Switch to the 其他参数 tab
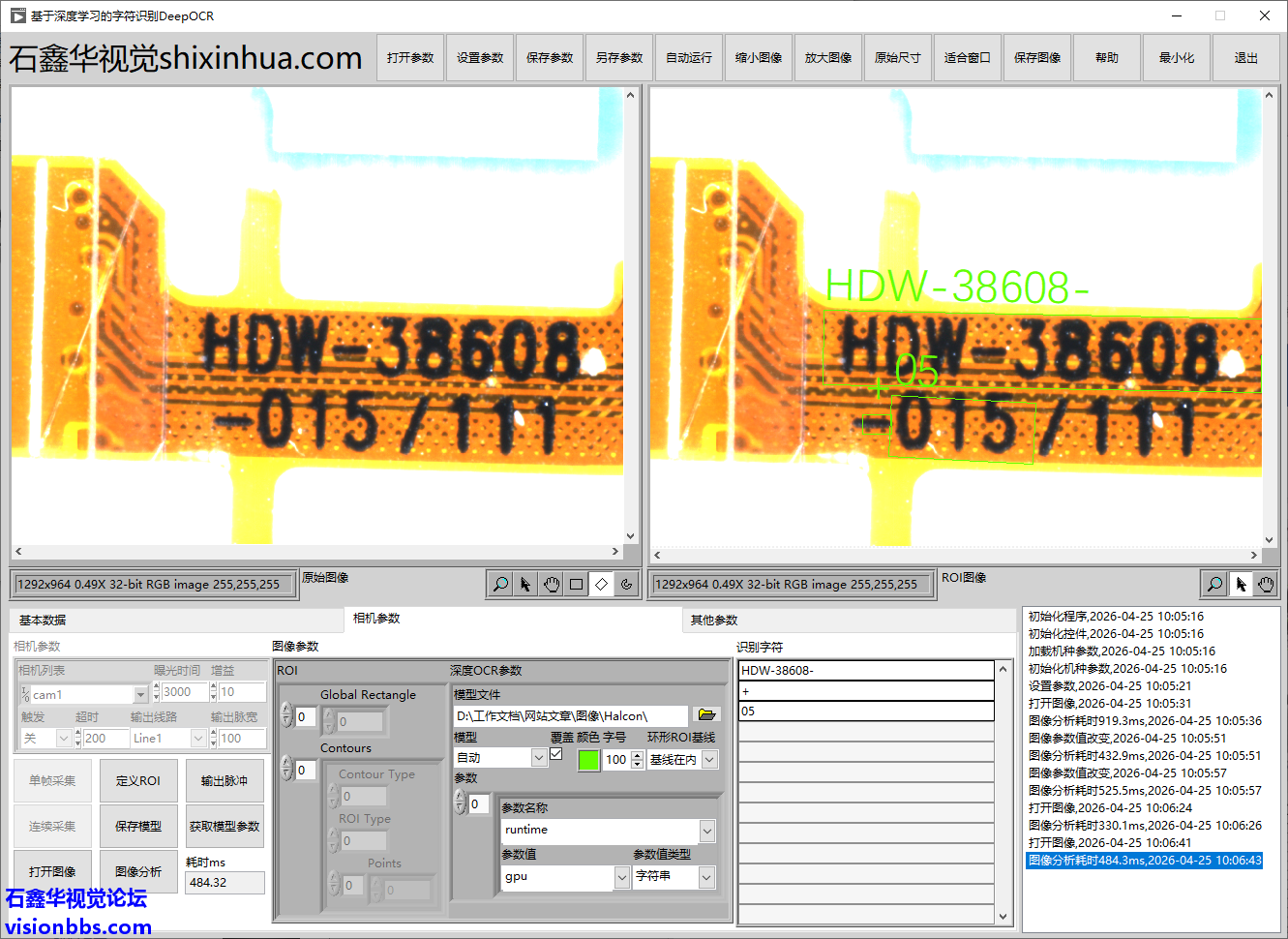Viewport: 1288px width, 939px height. pyautogui.click(x=714, y=620)
